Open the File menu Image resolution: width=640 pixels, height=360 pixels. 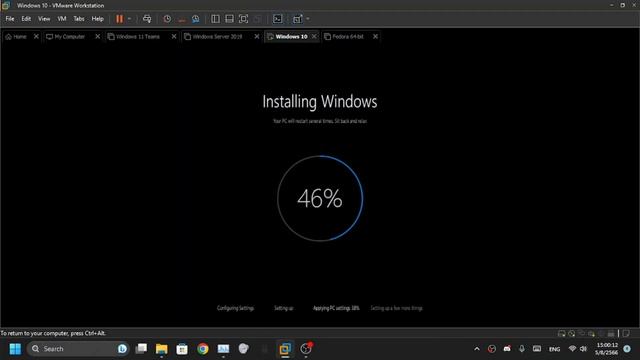click(10, 19)
